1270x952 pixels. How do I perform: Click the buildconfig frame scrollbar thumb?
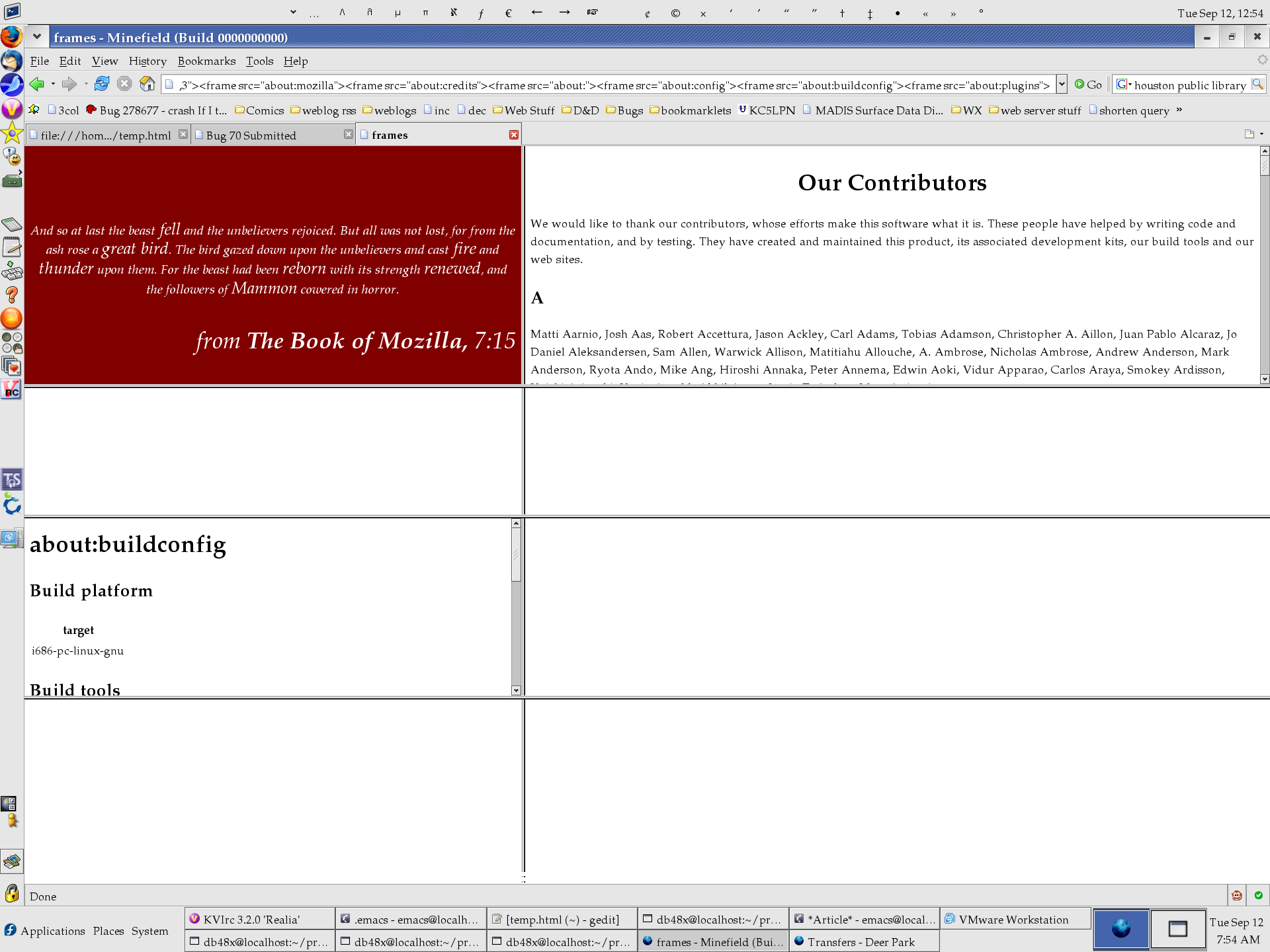click(516, 555)
